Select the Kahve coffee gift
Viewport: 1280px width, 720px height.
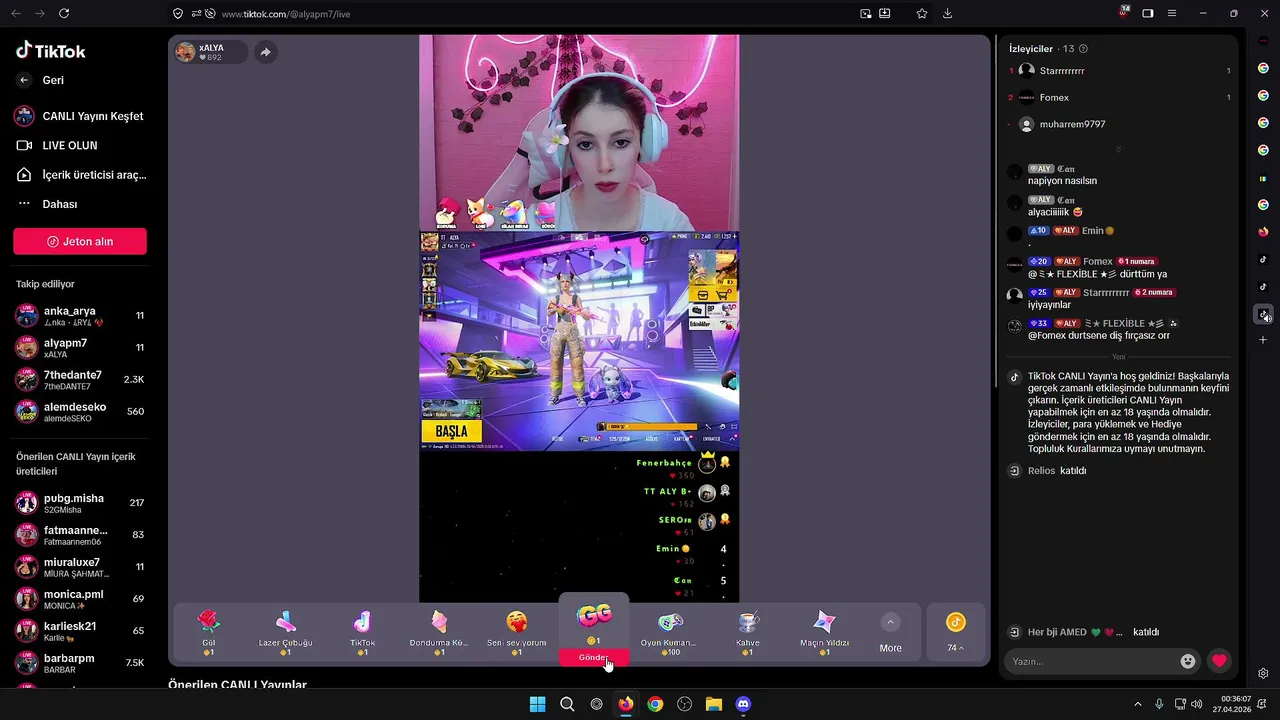pyautogui.click(x=748, y=632)
